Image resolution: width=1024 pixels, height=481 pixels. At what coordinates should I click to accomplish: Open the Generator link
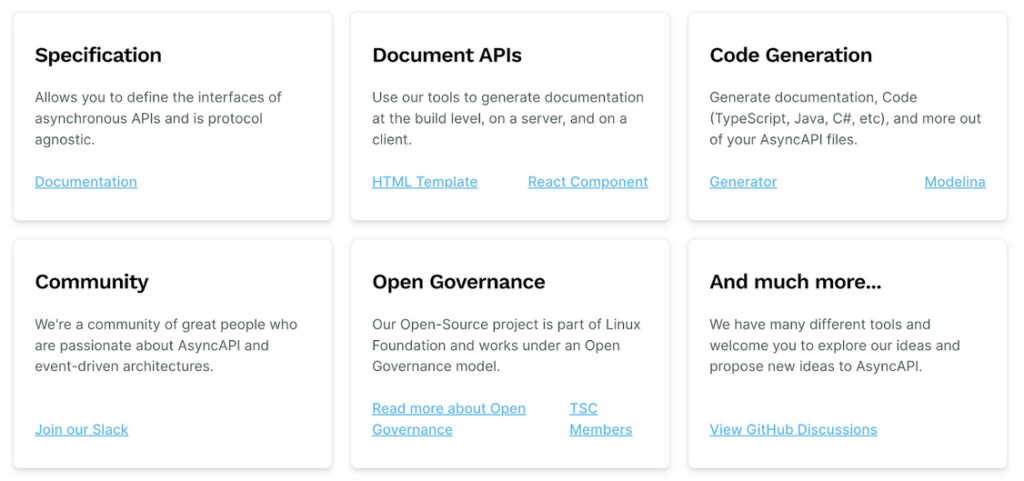743,181
